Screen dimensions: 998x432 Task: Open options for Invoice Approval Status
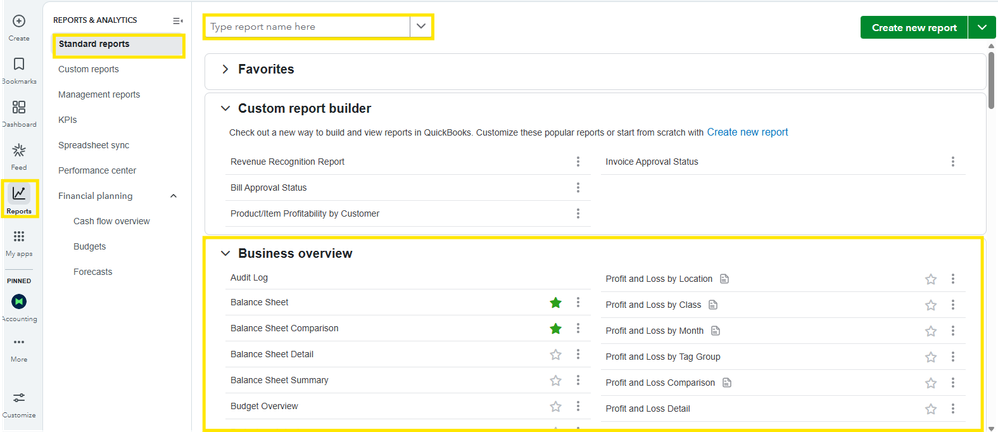pos(953,162)
